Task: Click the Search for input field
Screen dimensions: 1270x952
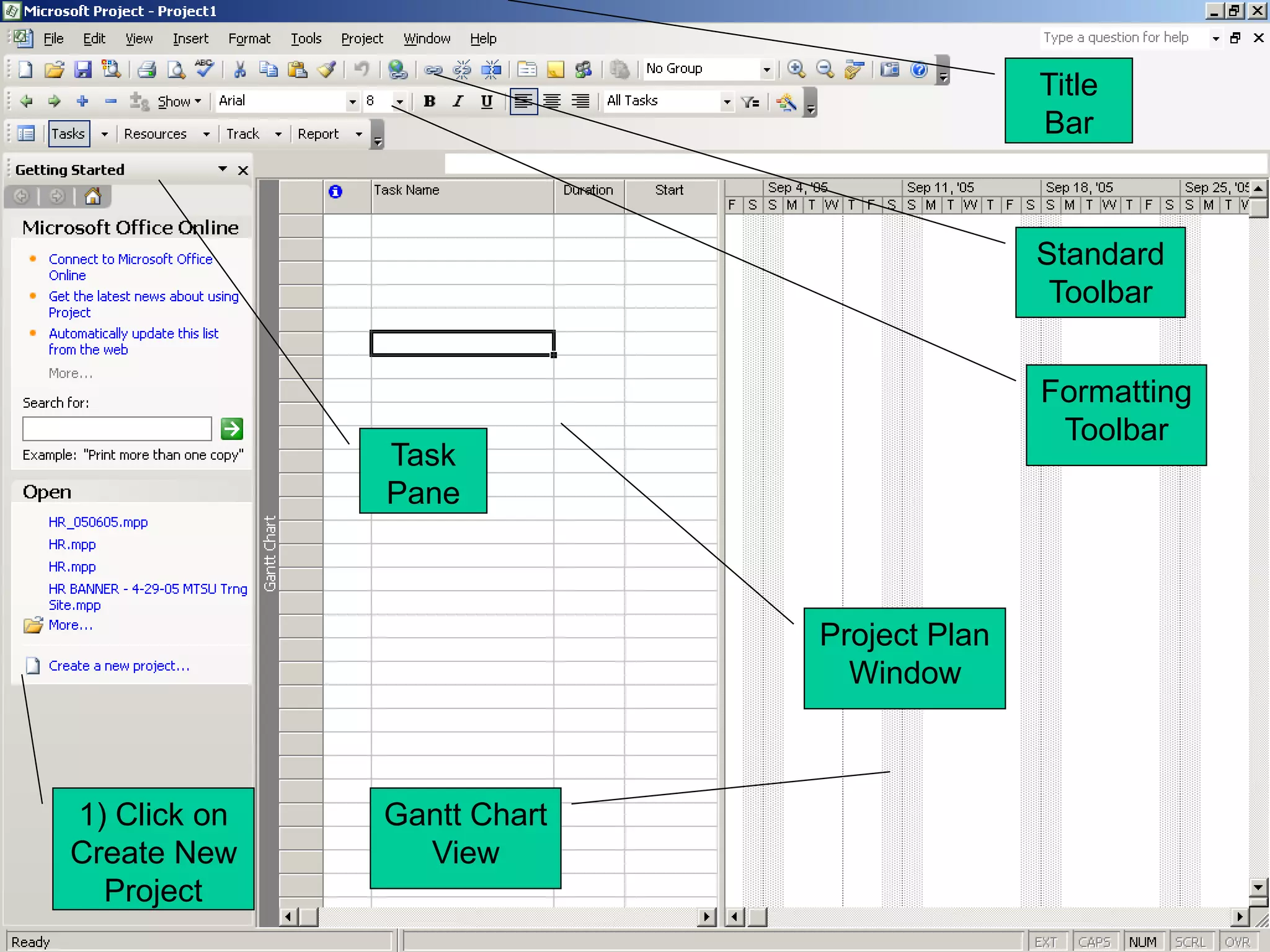Action: [x=117, y=429]
